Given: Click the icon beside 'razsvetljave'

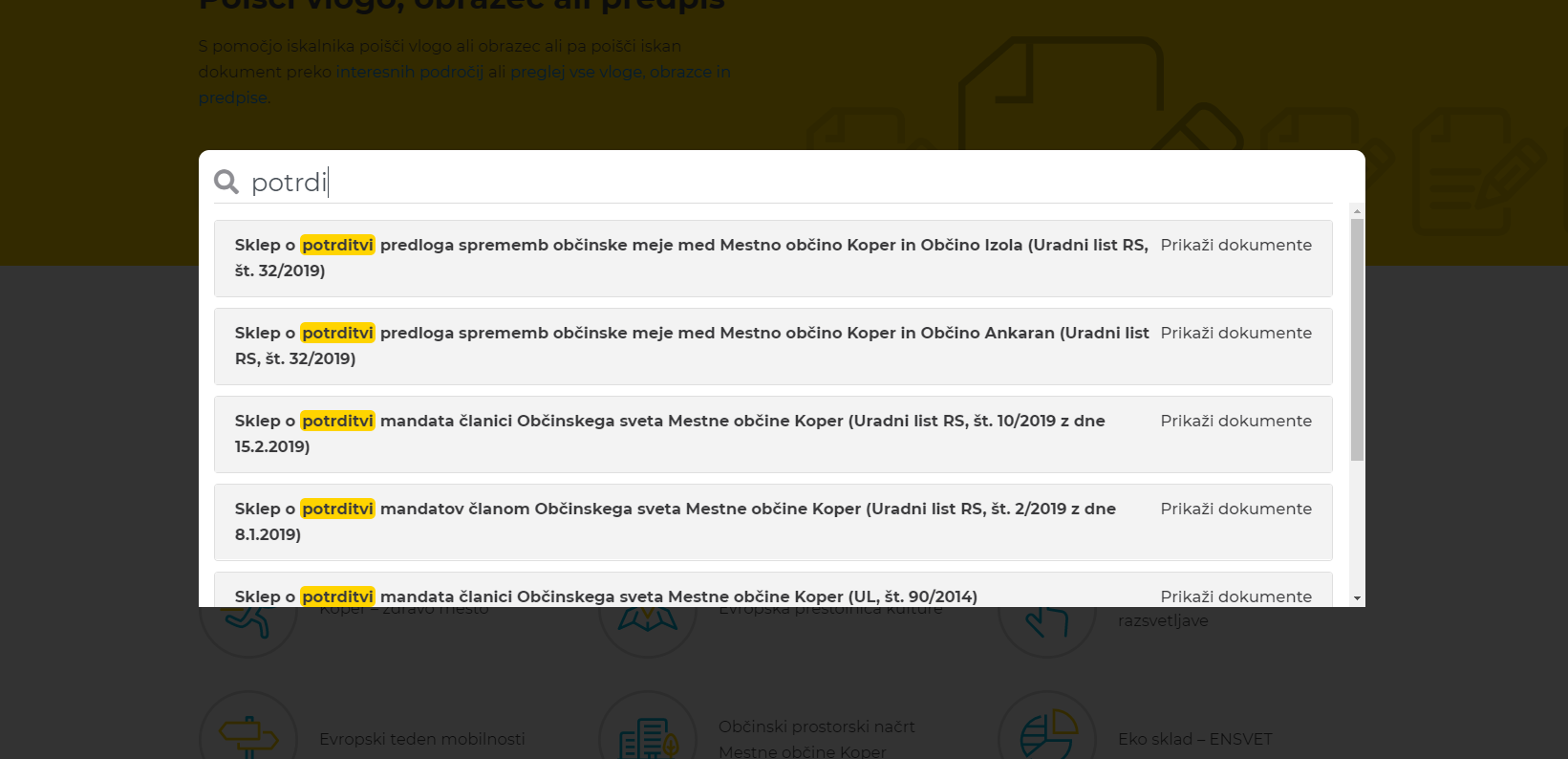Looking at the screenshot, I should pos(1047,631).
